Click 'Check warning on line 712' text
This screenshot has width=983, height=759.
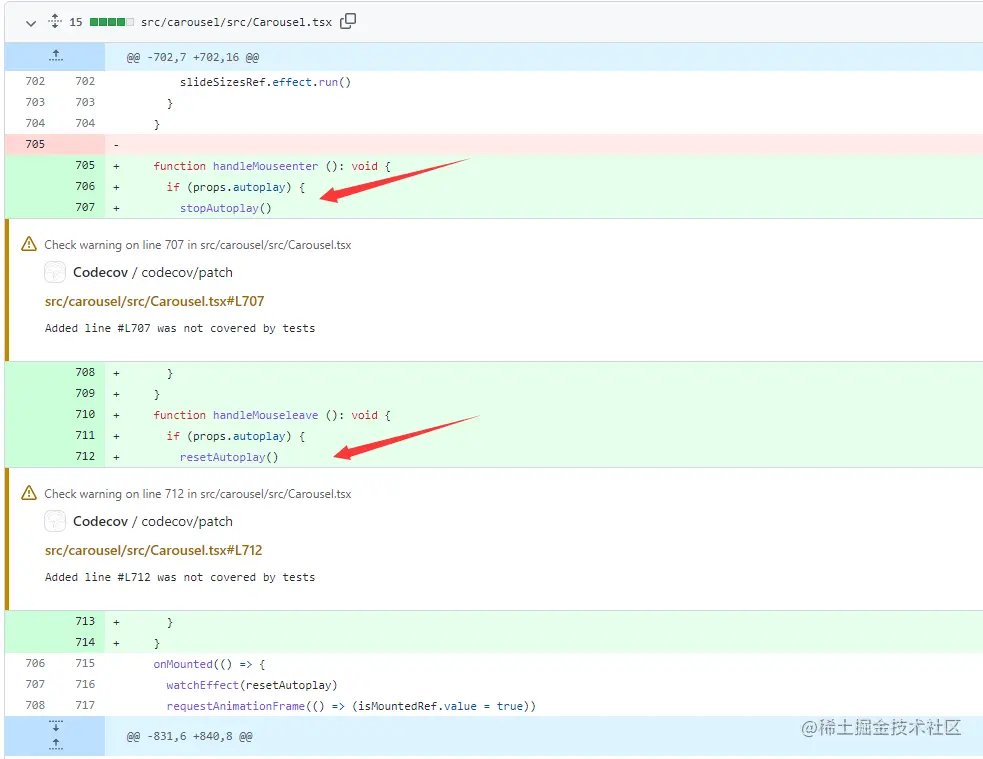197,494
